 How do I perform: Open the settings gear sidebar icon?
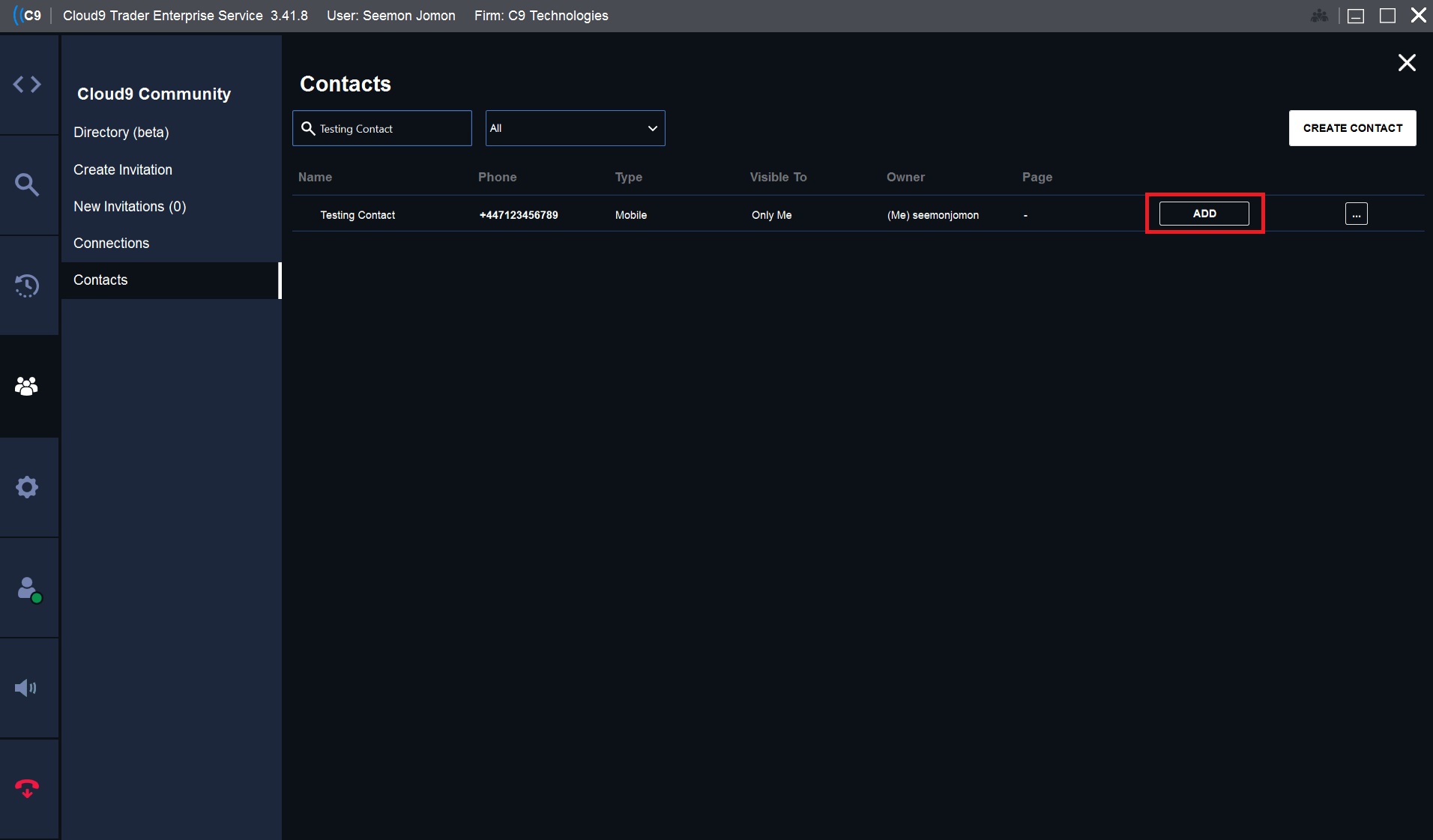pyautogui.click(x=27, y=487)
